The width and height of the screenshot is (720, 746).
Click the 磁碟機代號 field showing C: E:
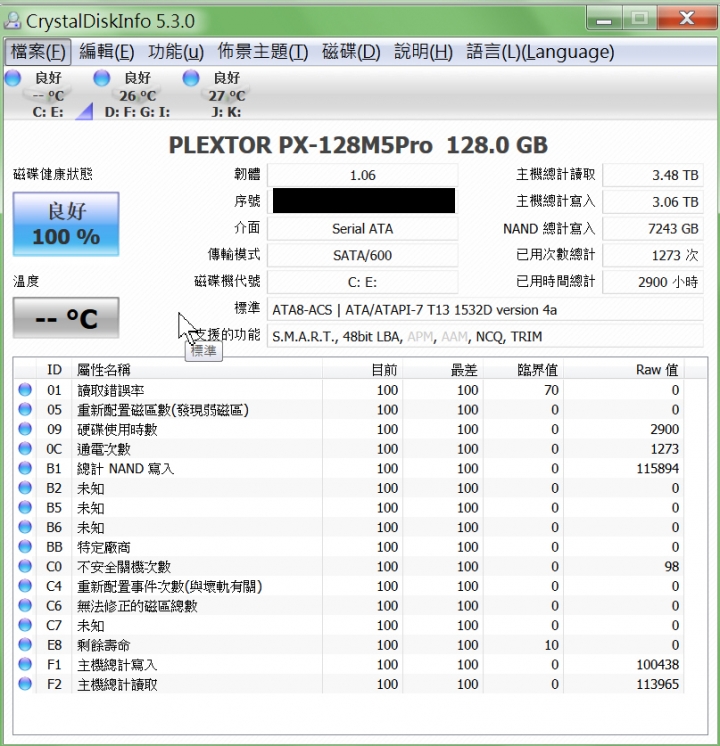[363, 282]
